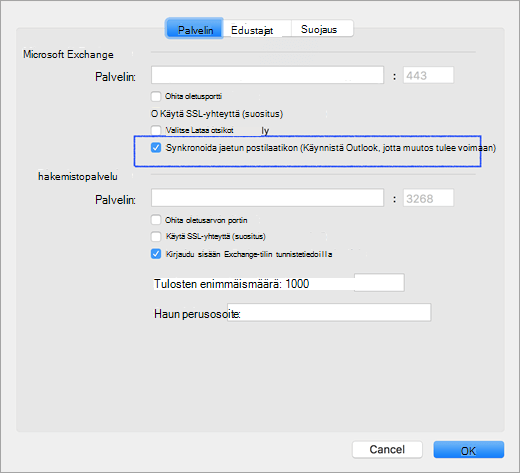Click the Microsoft Exchange section heading
520x473 pixels.
point(68,54)
